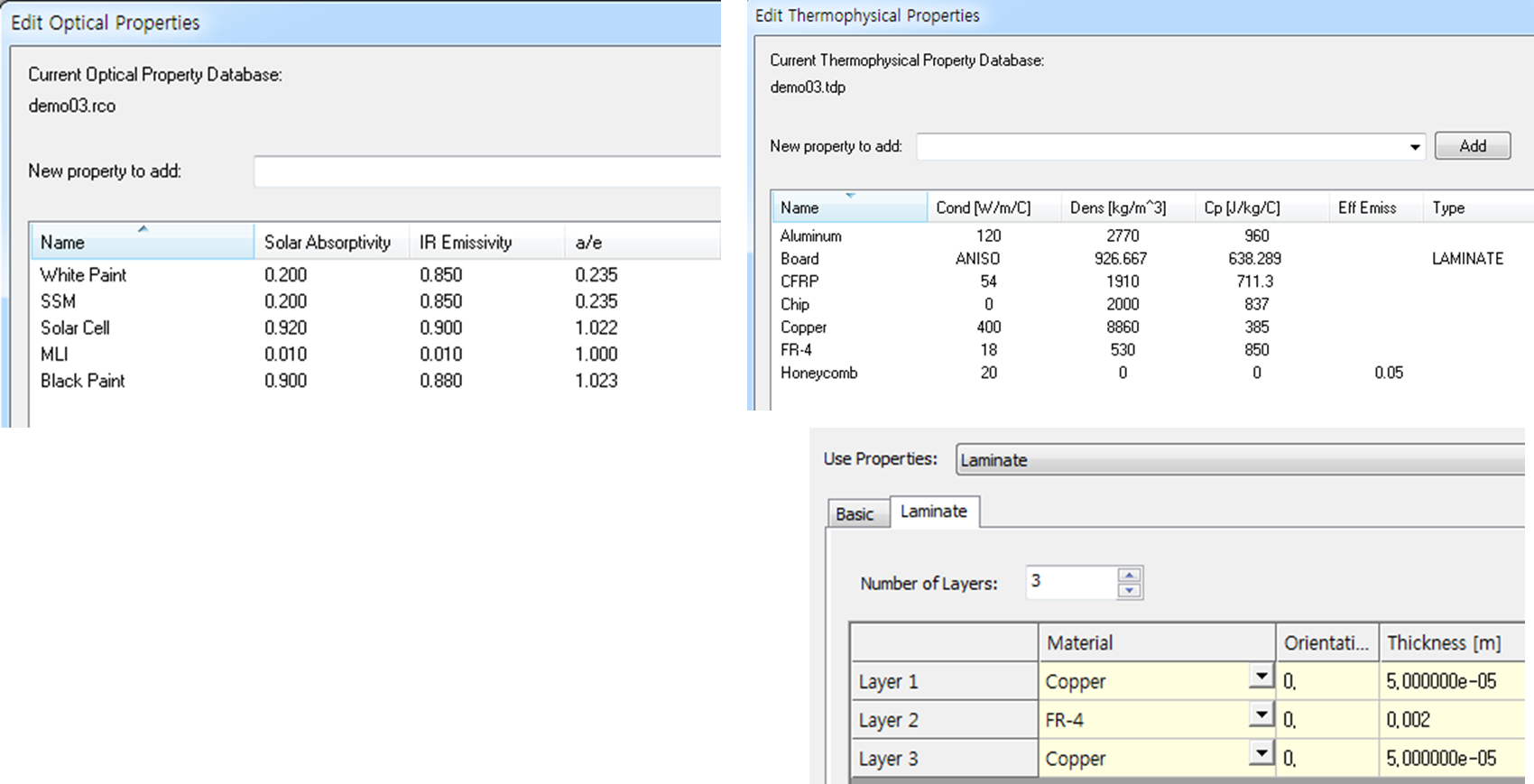Image resolution: width=1534 pixels, height=784 pixels.
Task: Expand the Layer 1 Copper material dropdown
Action: (x=1261, y=677)
